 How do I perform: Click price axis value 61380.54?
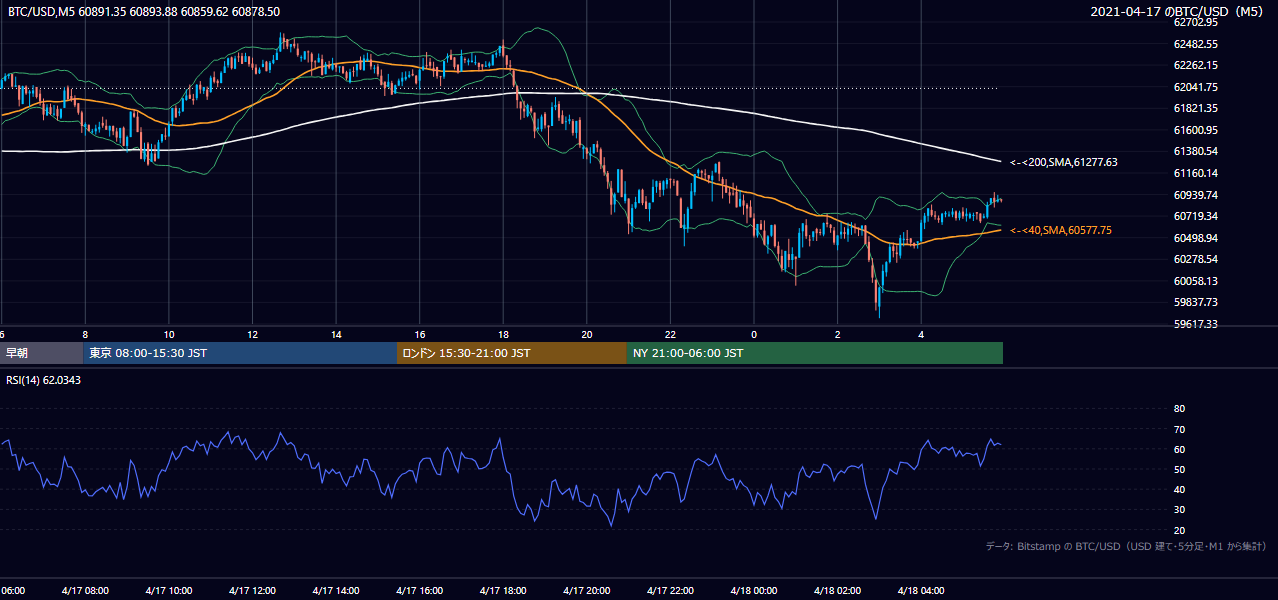click(1195, 151)
